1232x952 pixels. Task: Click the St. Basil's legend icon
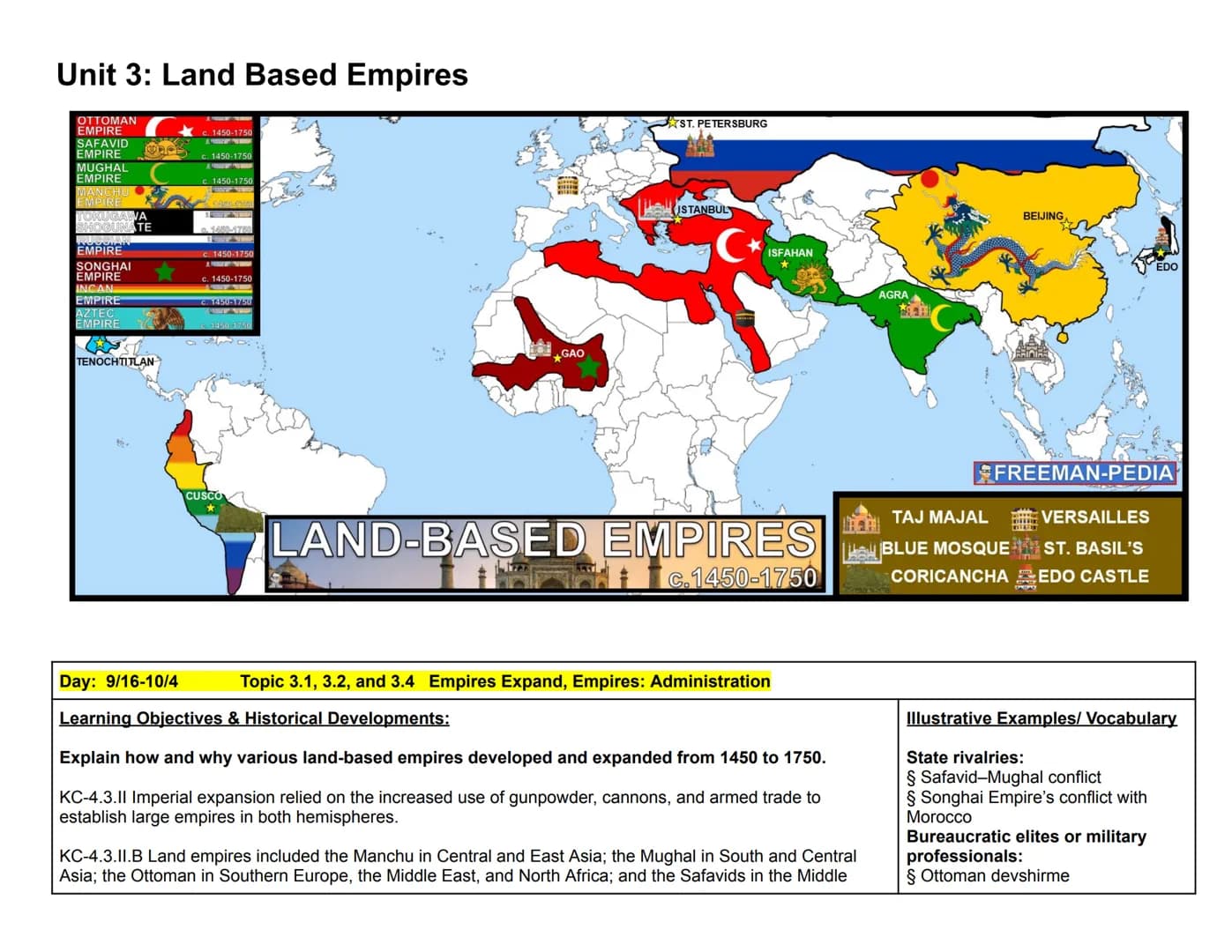pyautogui.click(x=1026, y=547)
